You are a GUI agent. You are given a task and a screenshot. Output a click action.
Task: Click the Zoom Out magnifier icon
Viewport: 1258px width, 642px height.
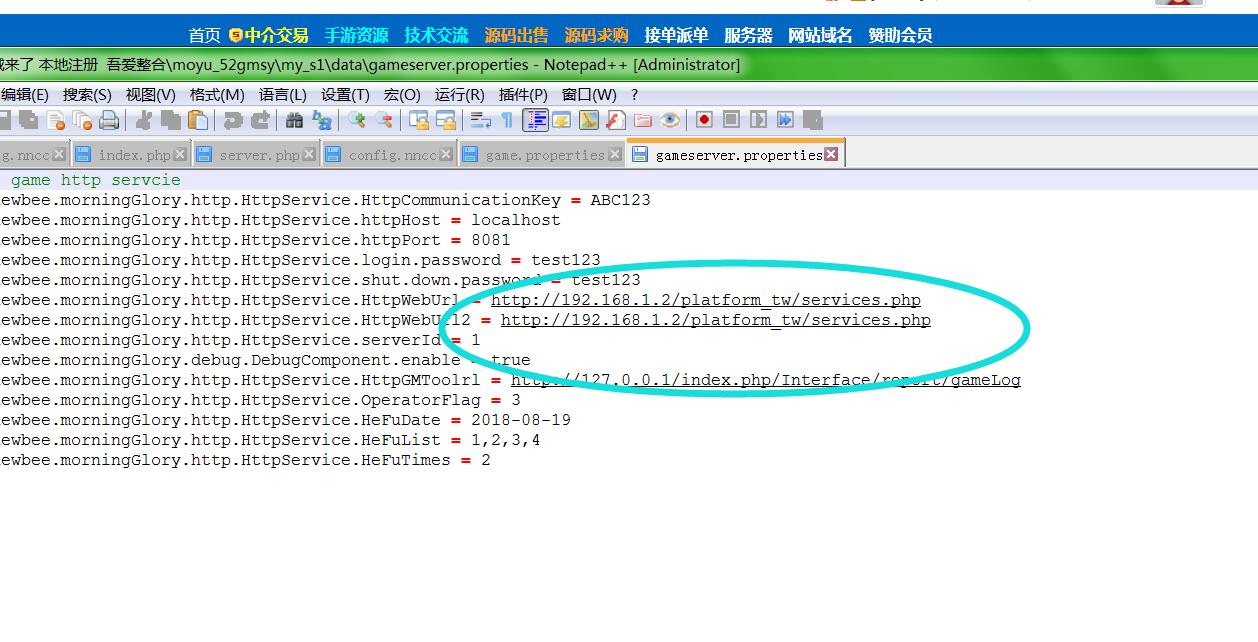point(383,120)
